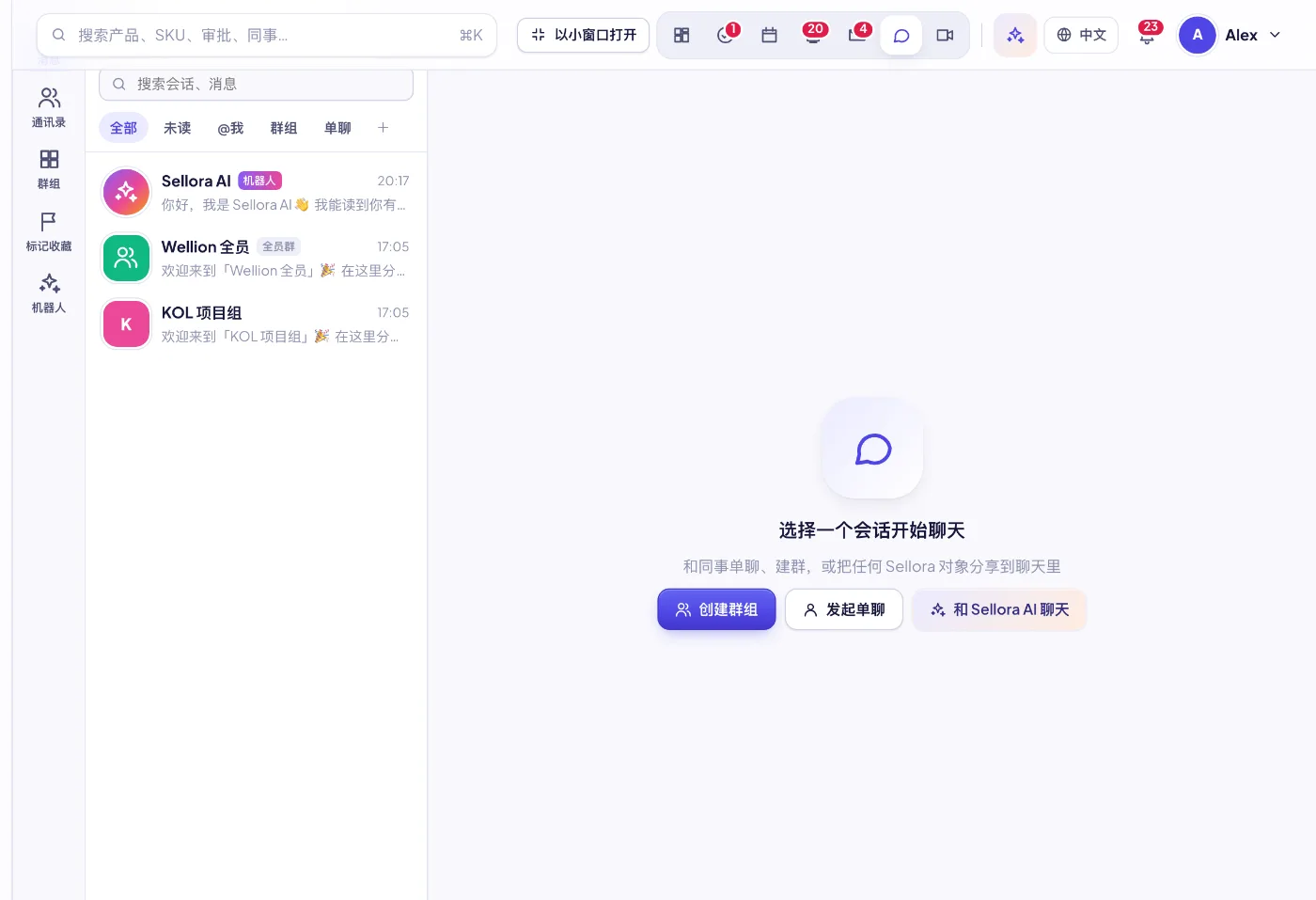Click the 全员群 tag next to Wellion
The height and width of the screenshot is (900, 1316).
[x=278, y=246]
